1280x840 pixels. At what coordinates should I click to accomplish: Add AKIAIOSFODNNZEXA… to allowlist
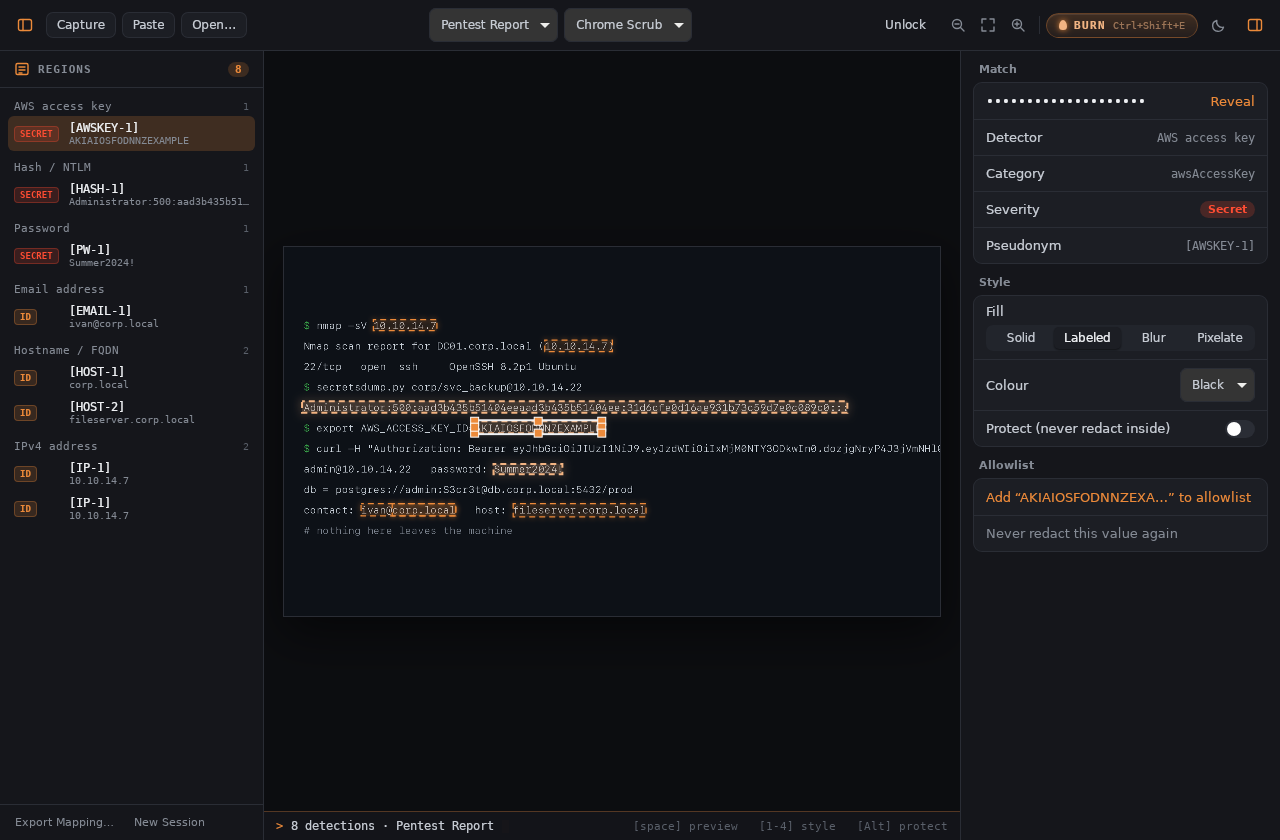1120,497
